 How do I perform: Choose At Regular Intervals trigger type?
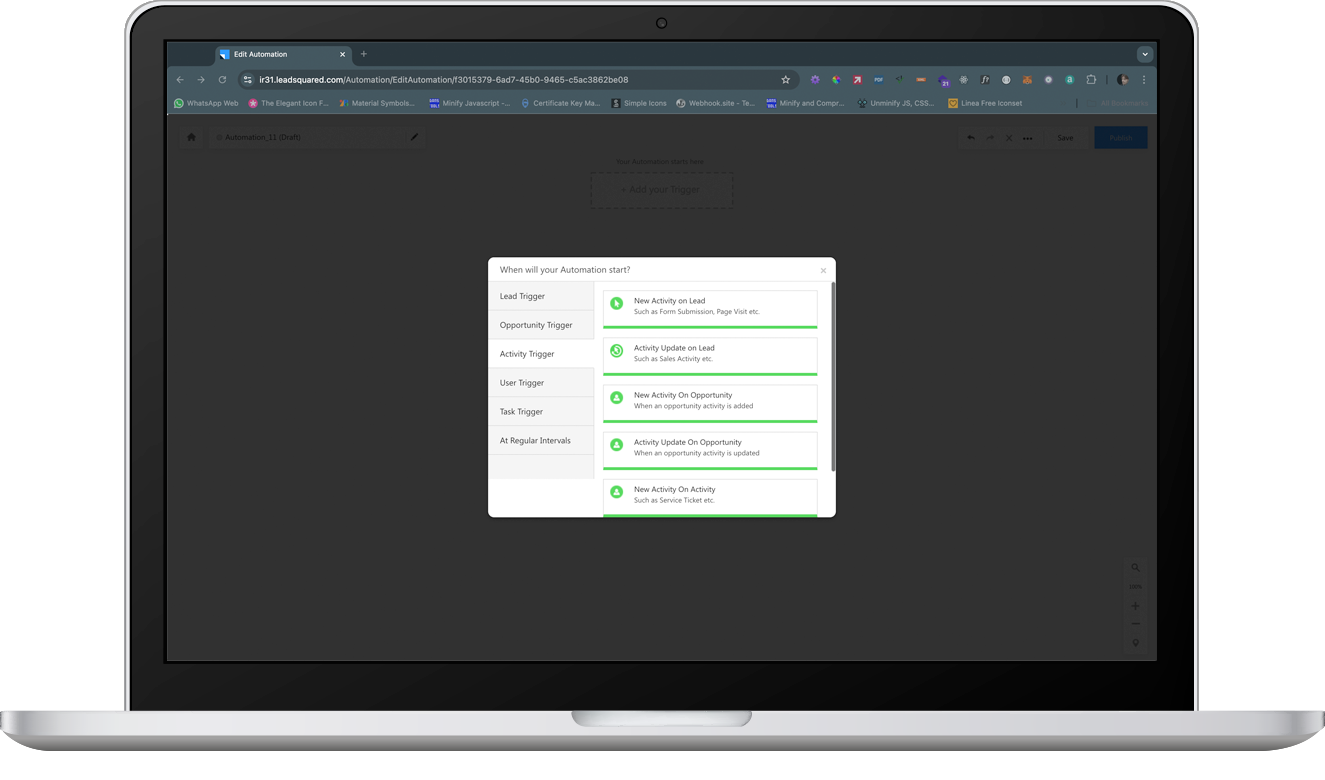(534, 440)
